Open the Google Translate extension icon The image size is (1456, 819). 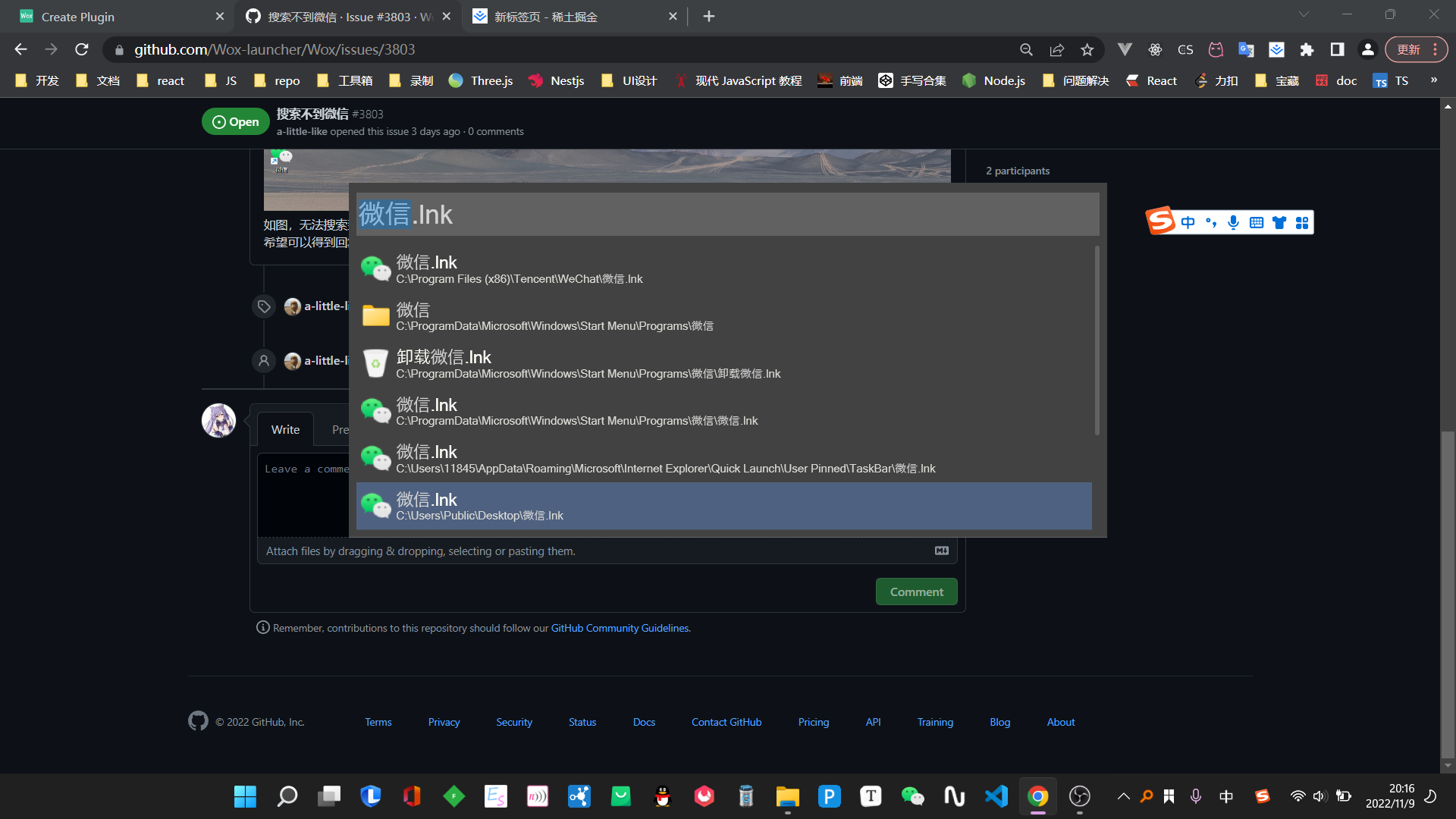(1246, 50)
